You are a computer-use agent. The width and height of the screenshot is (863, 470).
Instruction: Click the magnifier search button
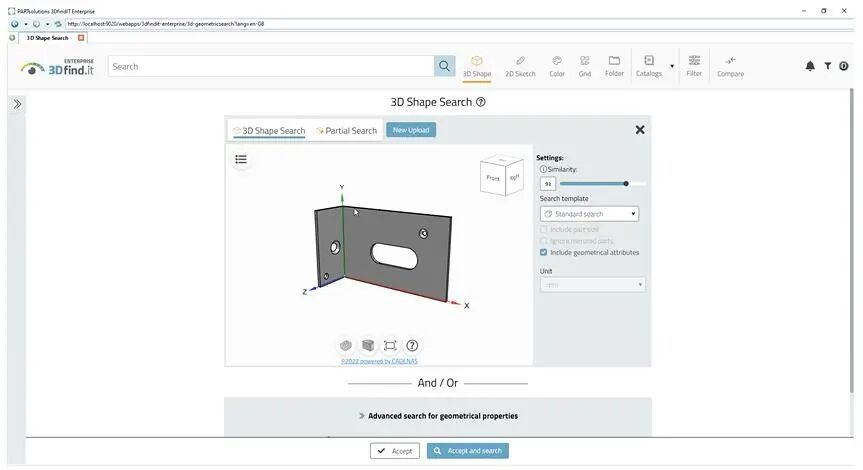444,67
